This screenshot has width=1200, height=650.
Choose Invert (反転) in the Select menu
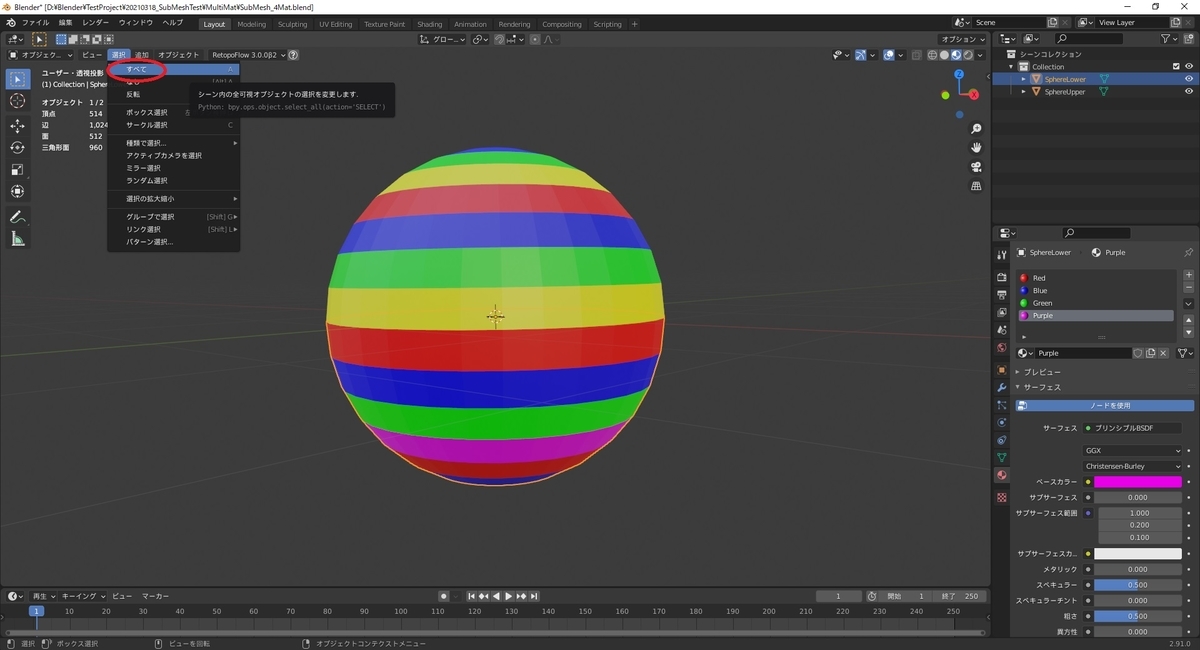click(x=173, y=94)
